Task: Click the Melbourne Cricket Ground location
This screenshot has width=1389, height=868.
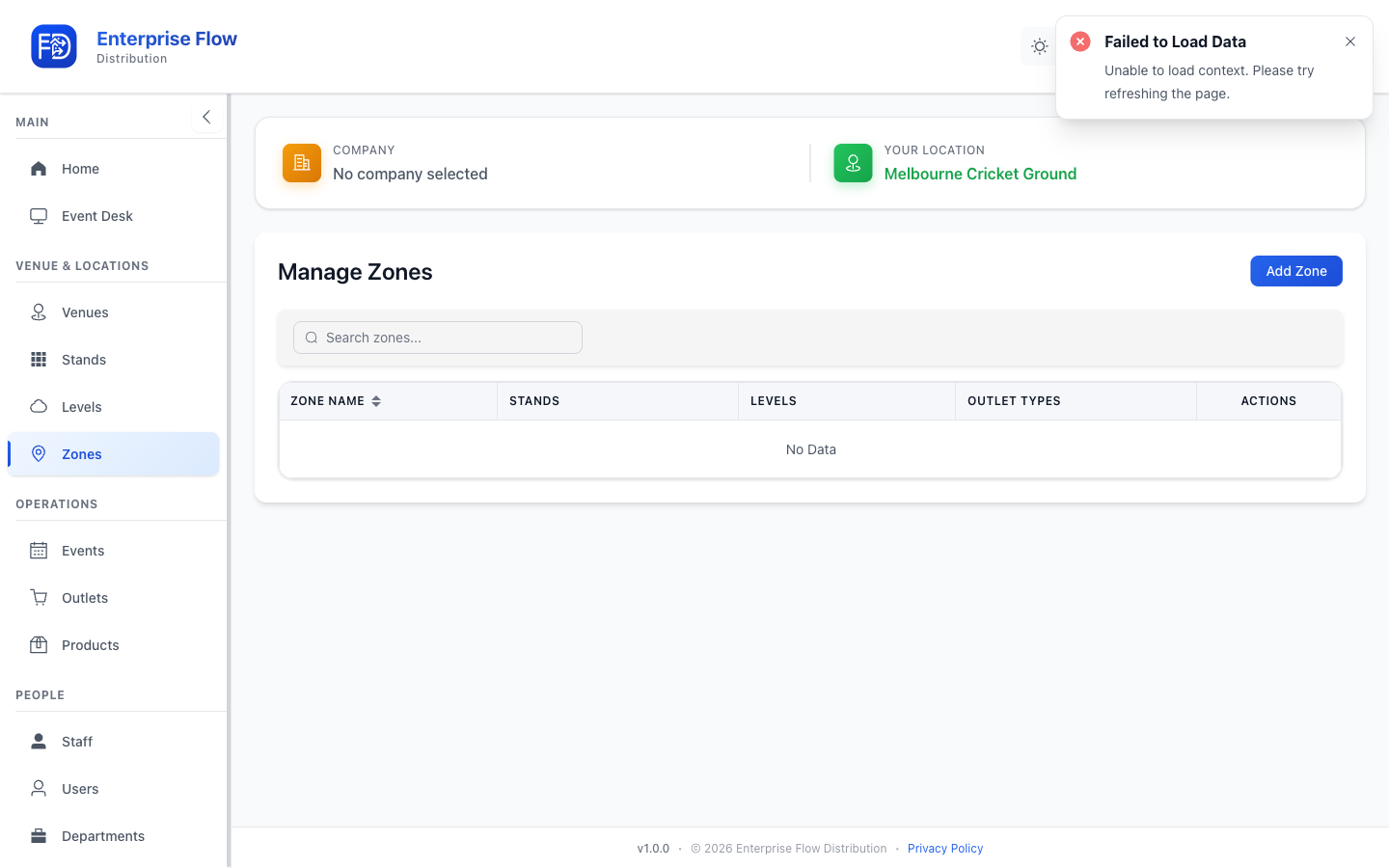Action: (x=980, y=174)
